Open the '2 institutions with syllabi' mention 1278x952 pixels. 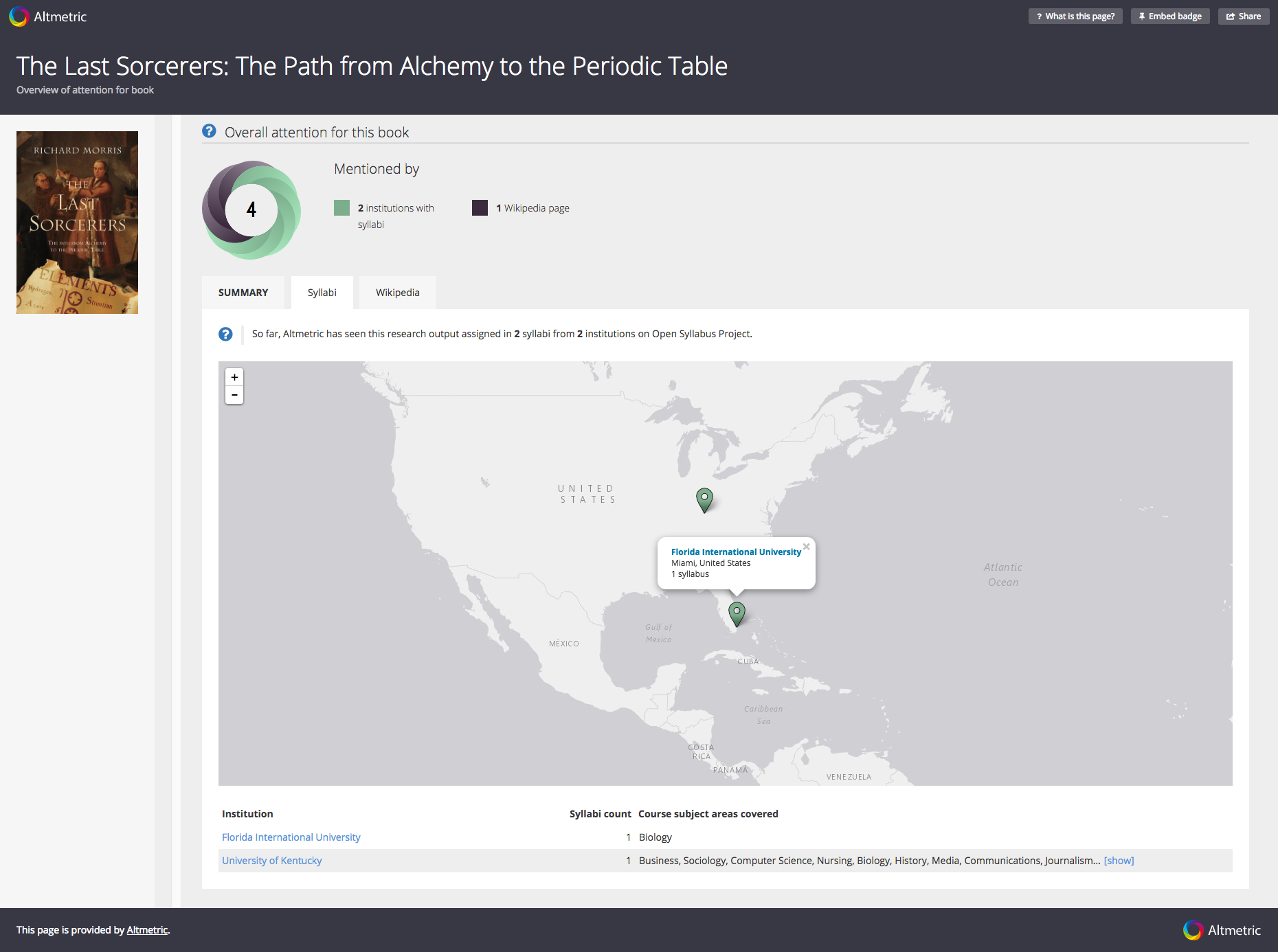click(x=396, y=216)
